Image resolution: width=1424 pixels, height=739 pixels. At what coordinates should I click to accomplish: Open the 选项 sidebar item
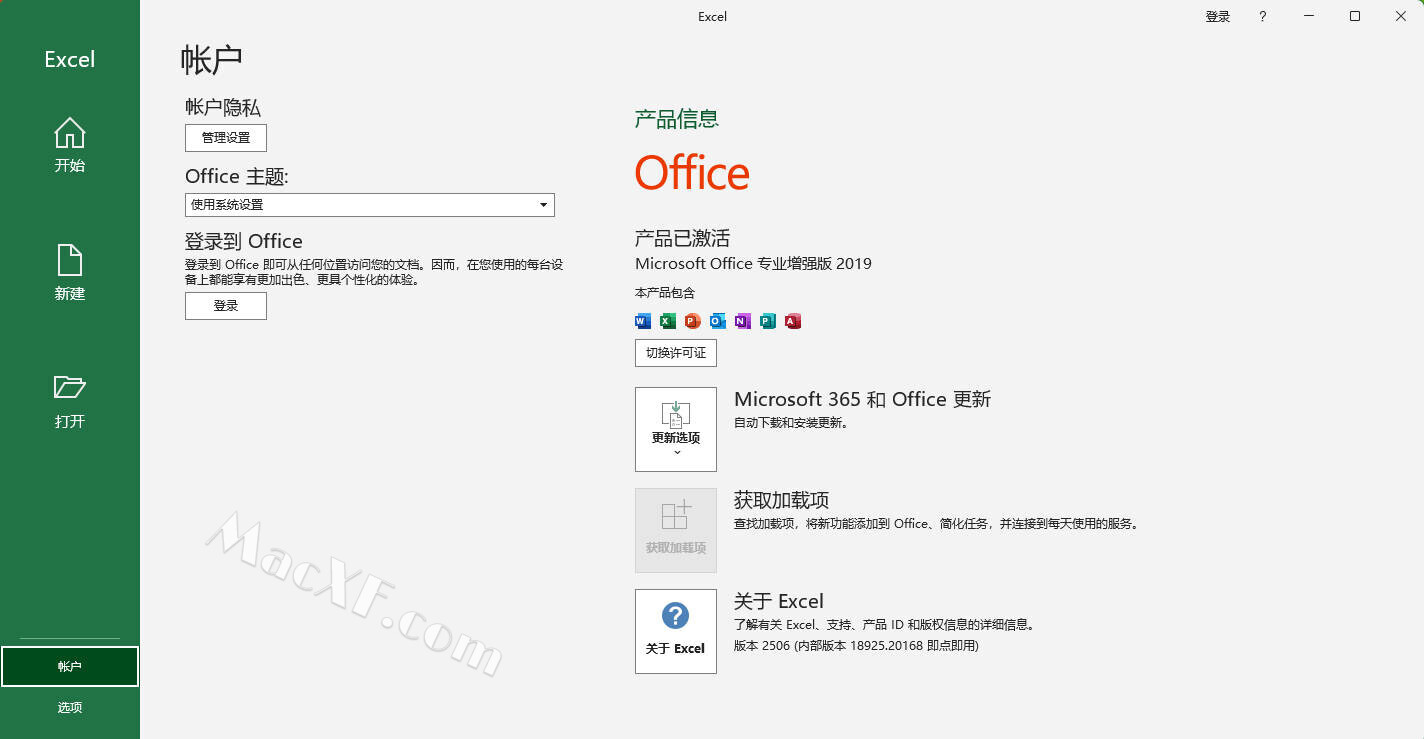click(70, 708)
